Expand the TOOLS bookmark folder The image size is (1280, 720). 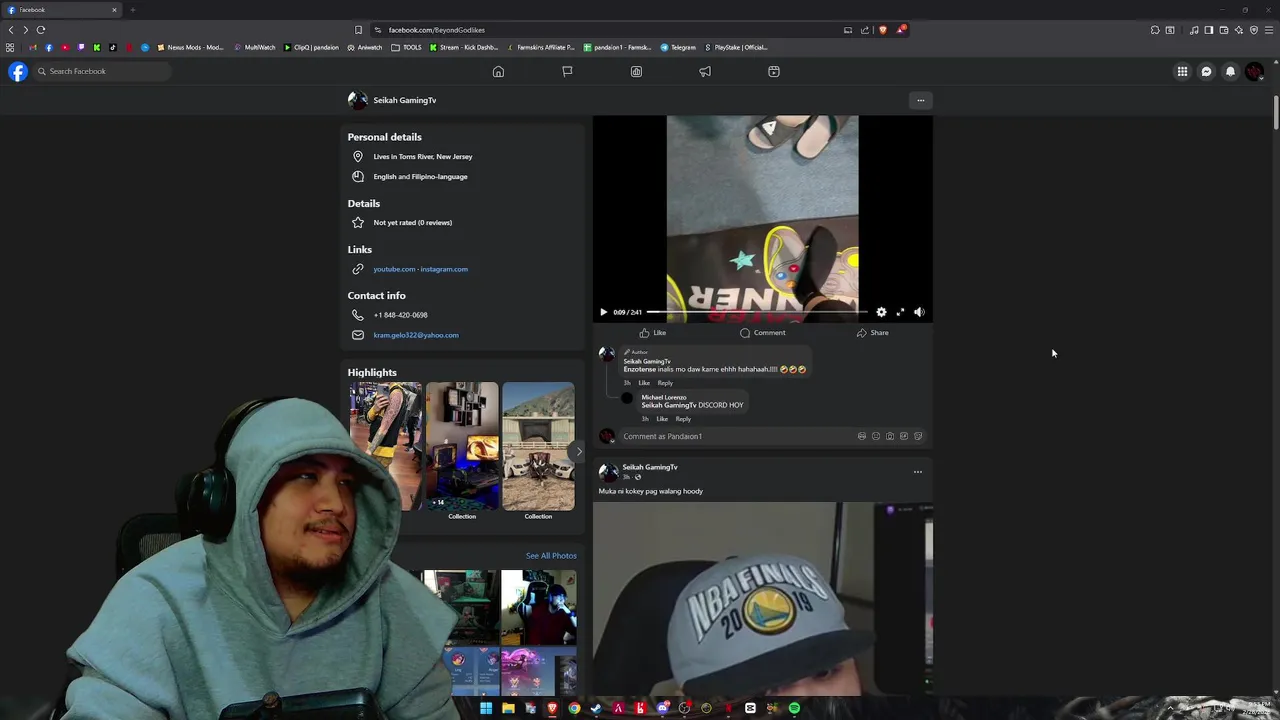tap(407, 47)
